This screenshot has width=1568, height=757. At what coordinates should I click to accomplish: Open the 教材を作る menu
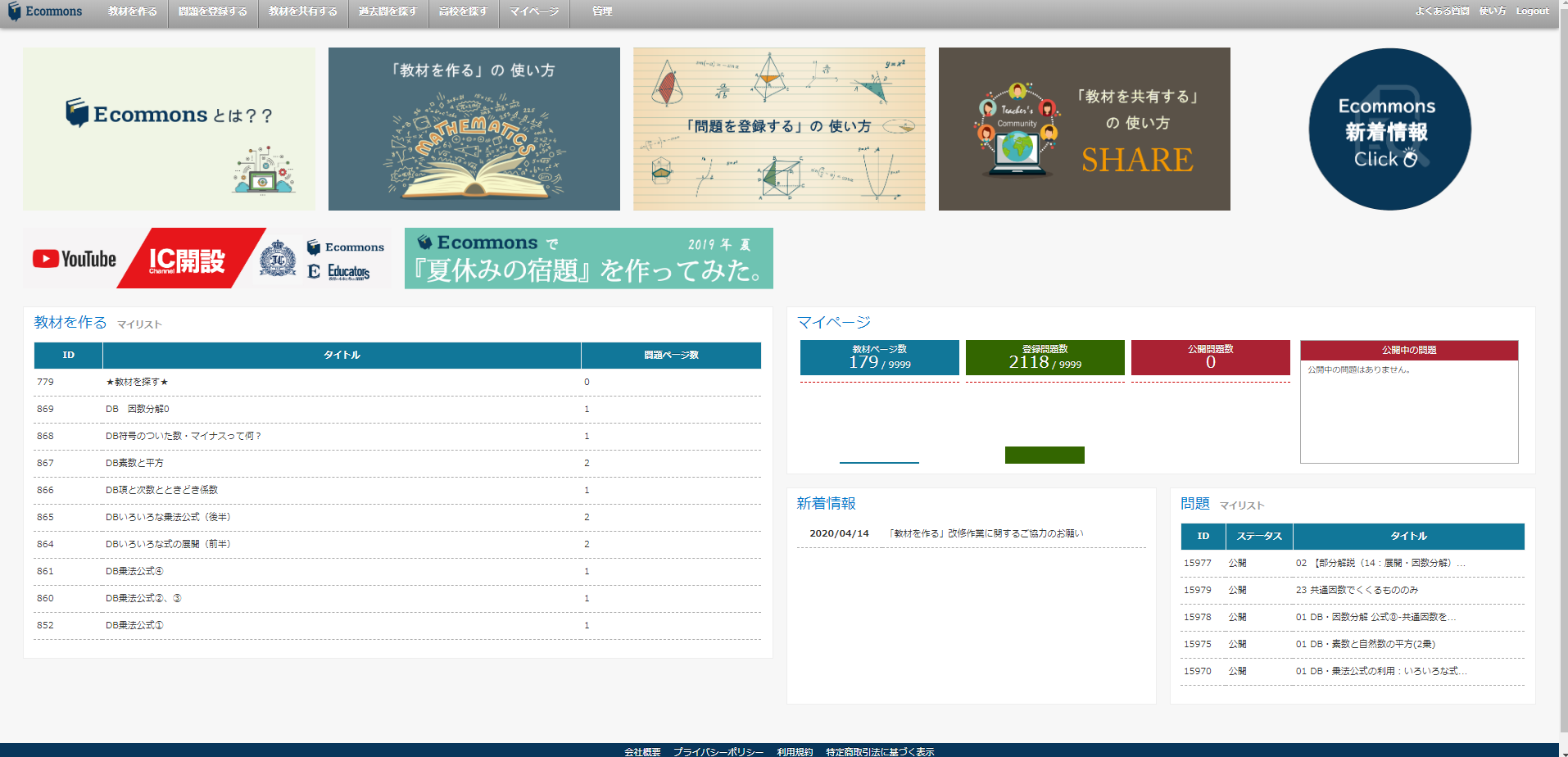133,11
